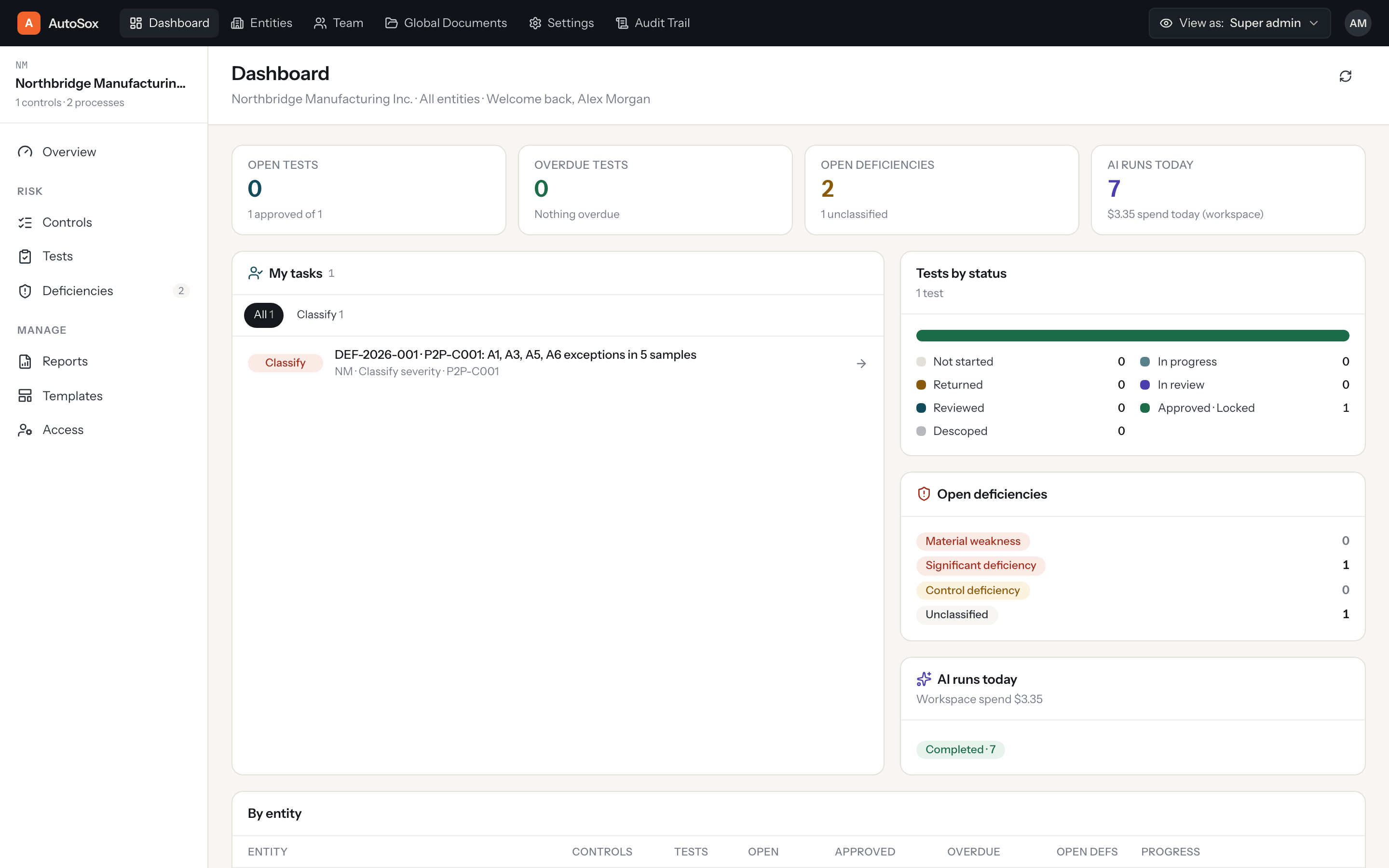Open Global Documents in top bar
The height and width of the screenshot is (868, 1389).
(446, 23)
